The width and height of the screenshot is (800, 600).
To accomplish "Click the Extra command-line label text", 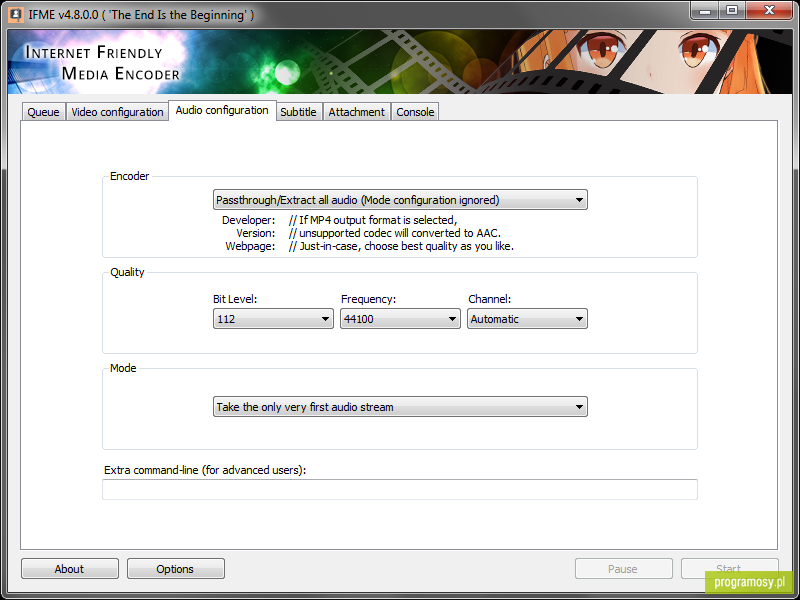I will coord(205,470).
